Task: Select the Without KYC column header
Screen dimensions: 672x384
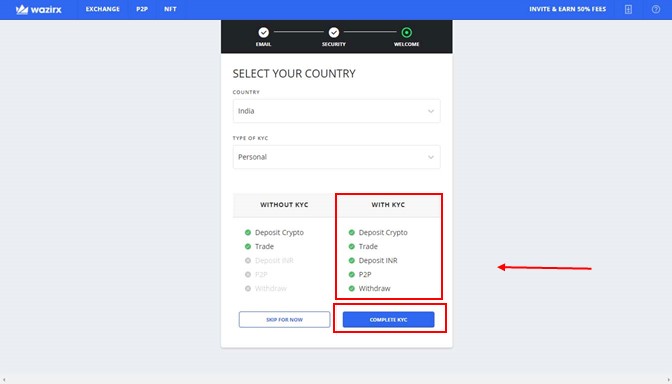Action: 284,205
